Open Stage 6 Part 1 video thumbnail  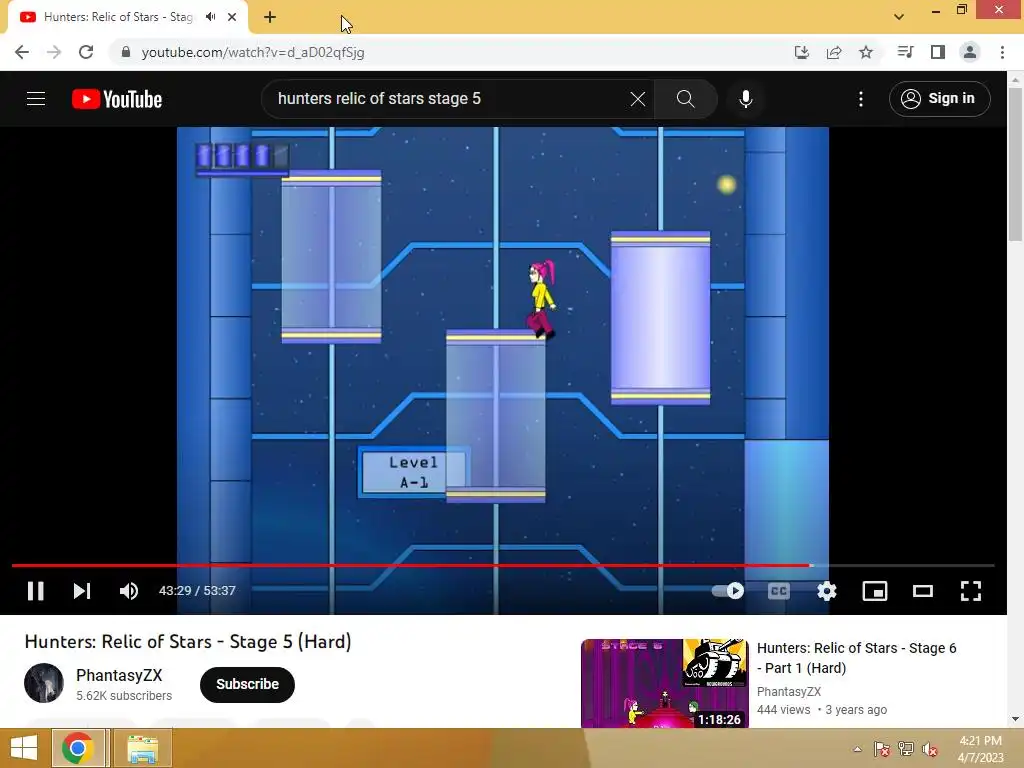click(x=665, y=683)
